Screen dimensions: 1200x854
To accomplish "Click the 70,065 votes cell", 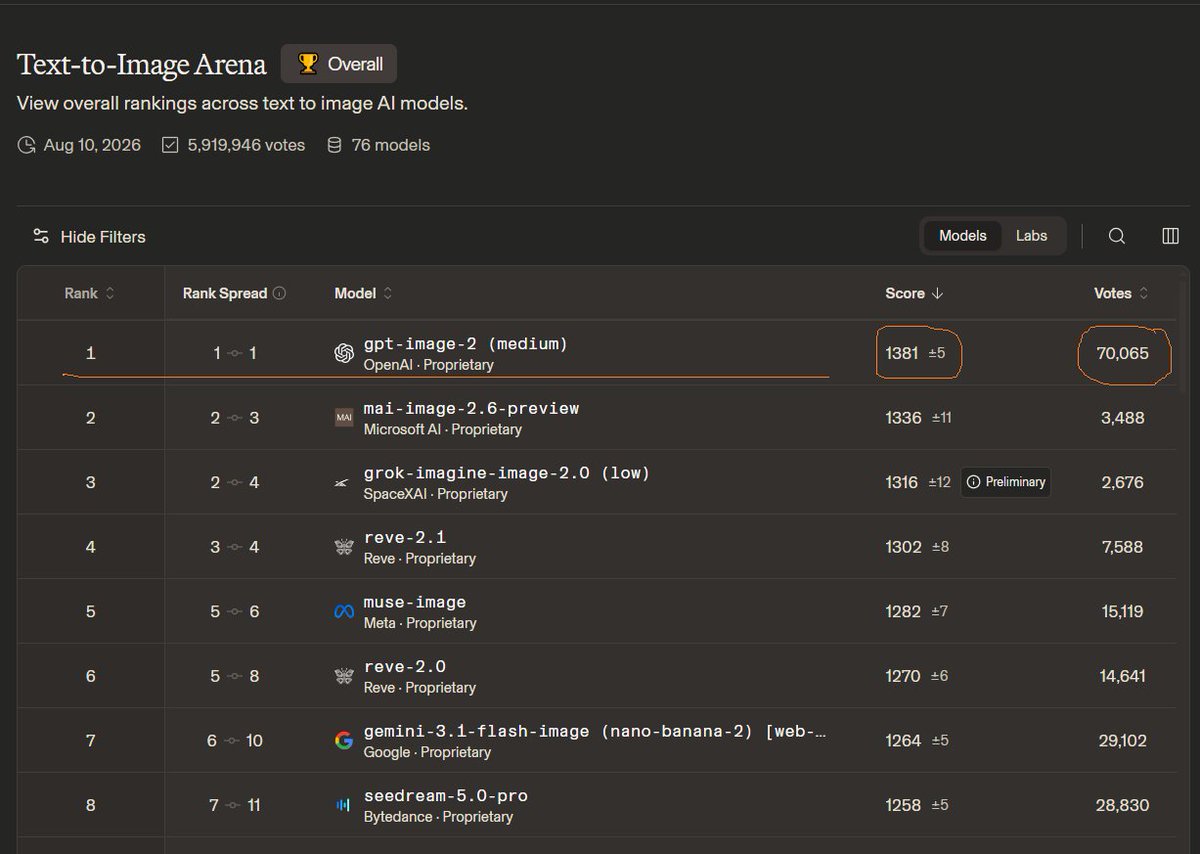I will click(1123, 353).
